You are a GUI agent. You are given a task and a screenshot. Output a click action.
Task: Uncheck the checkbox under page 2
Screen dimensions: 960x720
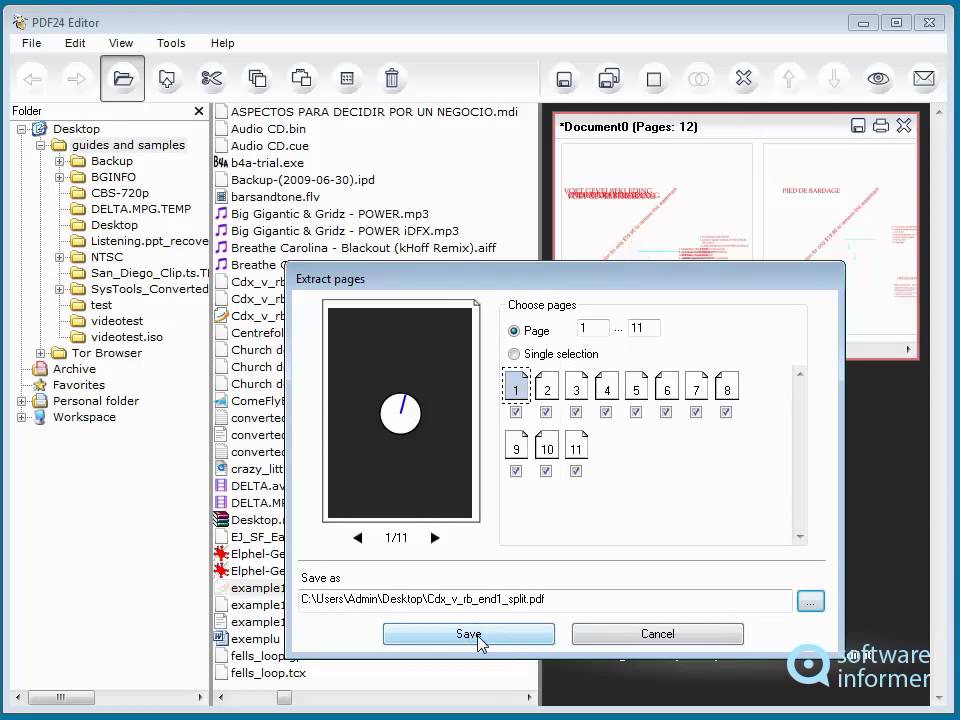546,412
